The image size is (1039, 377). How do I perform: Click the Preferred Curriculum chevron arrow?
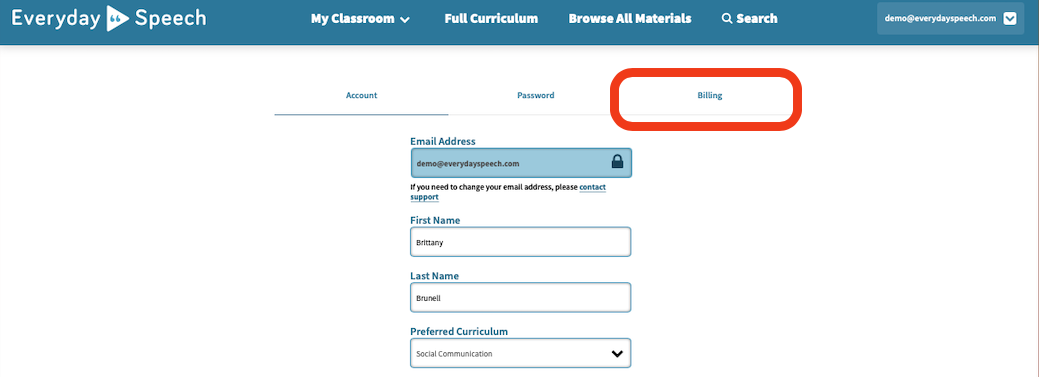pyautogui.click(x=617, y=354)
